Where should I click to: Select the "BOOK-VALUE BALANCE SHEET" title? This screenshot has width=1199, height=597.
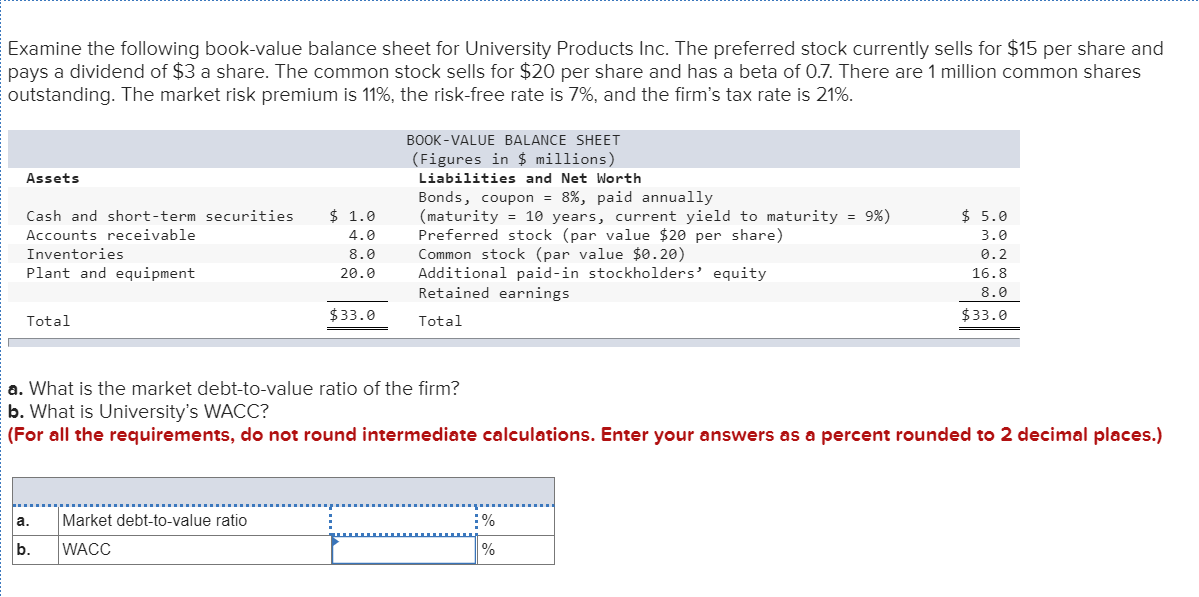512,140
